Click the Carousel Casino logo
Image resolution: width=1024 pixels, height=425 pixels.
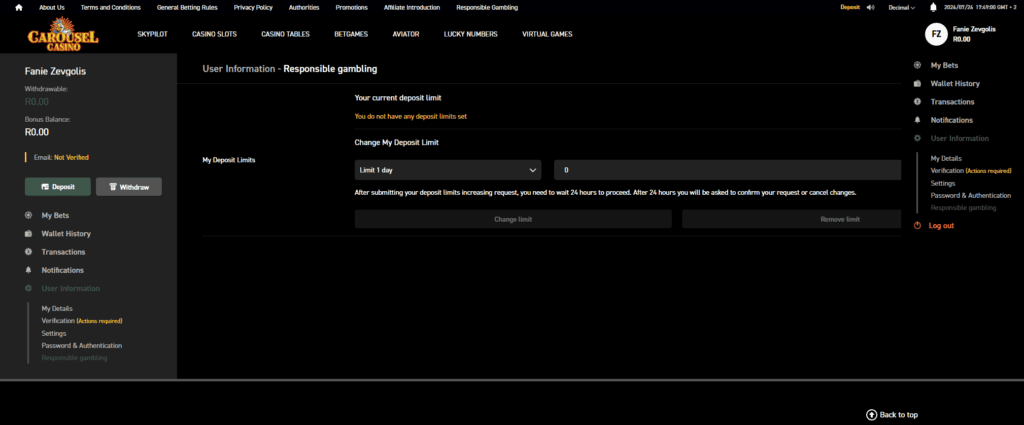point(63,35)
